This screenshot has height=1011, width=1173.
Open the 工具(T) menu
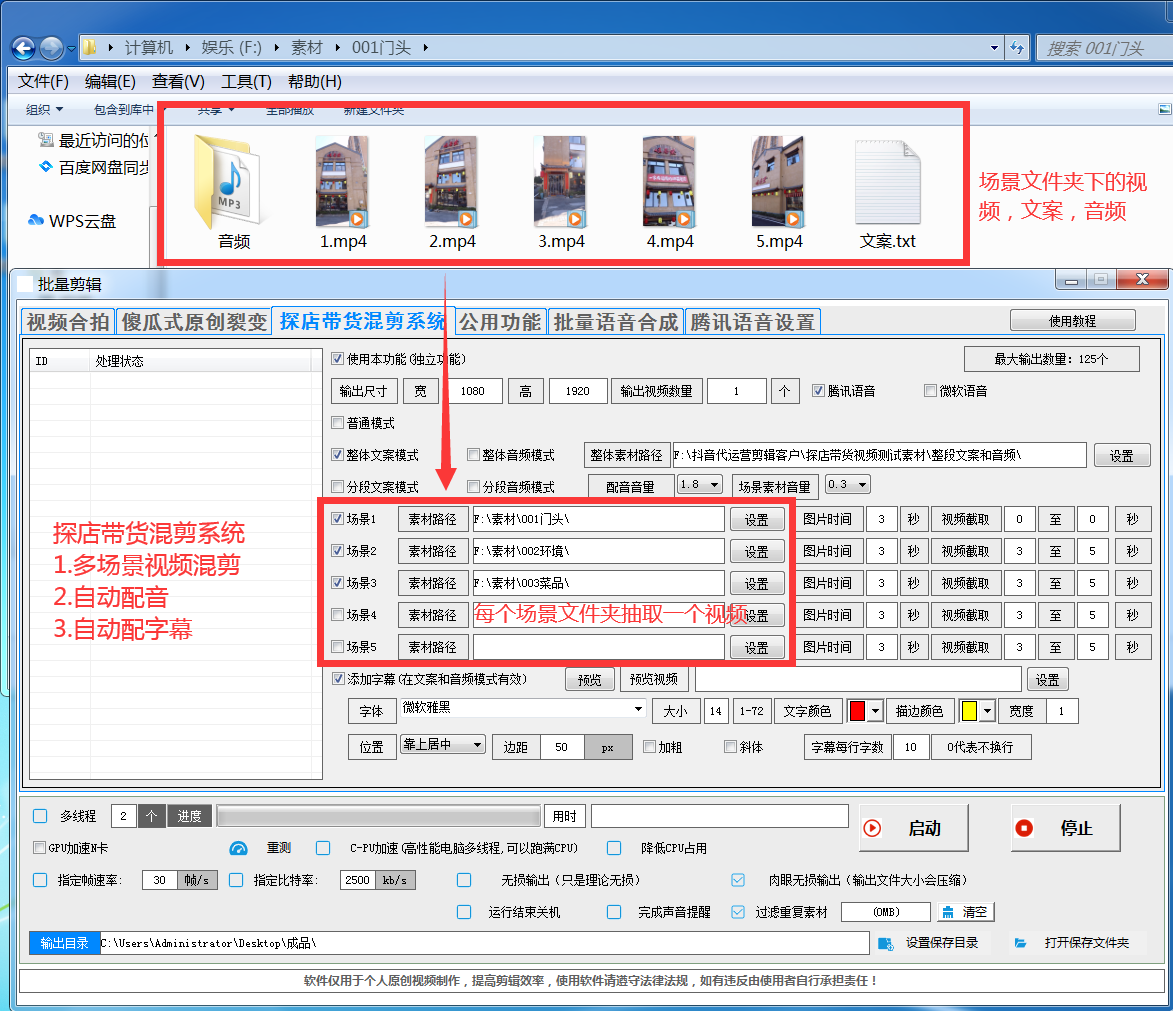pyautogui.click(x=245, y=81)
